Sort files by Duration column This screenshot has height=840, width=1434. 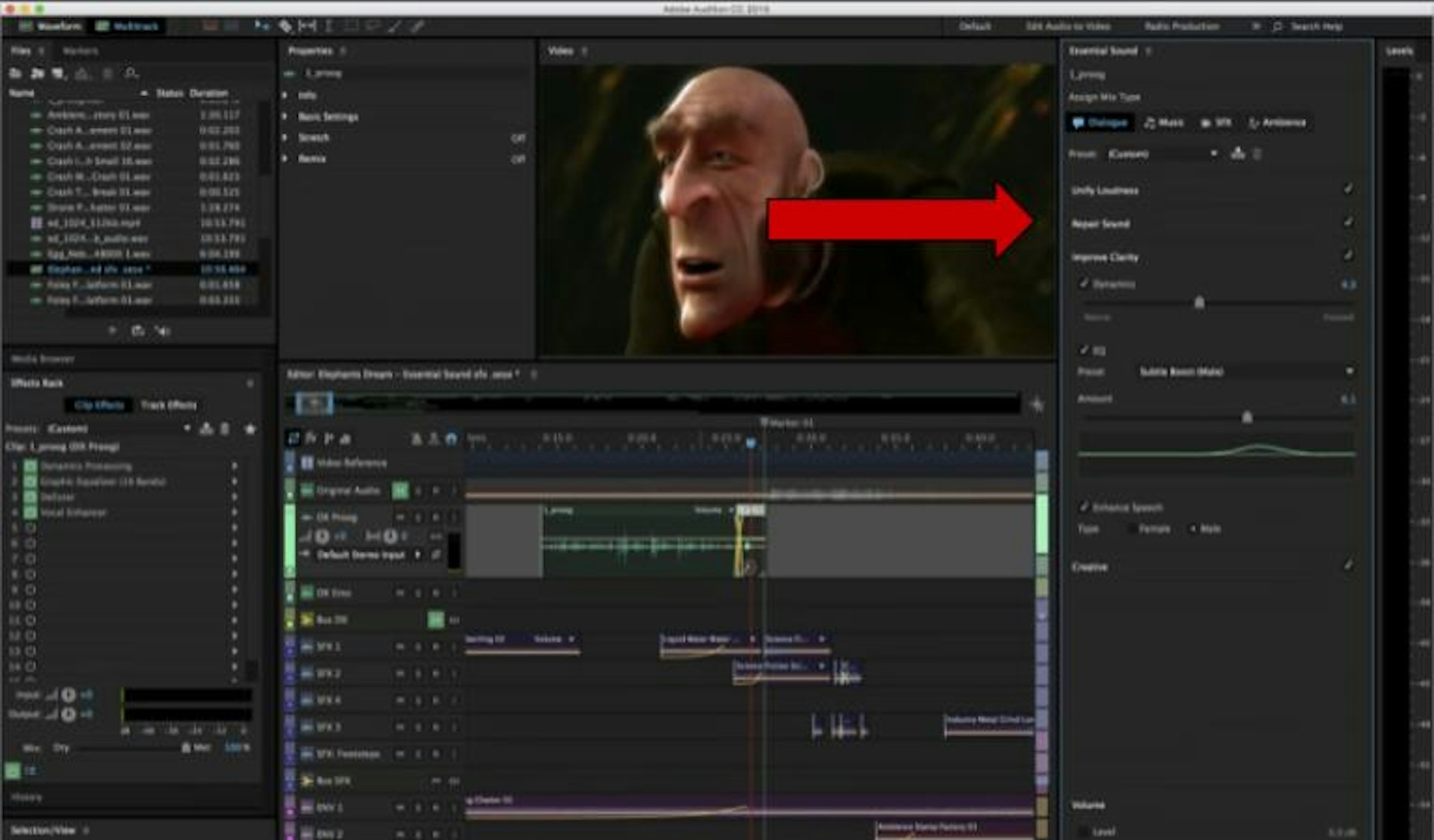coord(208,93)
